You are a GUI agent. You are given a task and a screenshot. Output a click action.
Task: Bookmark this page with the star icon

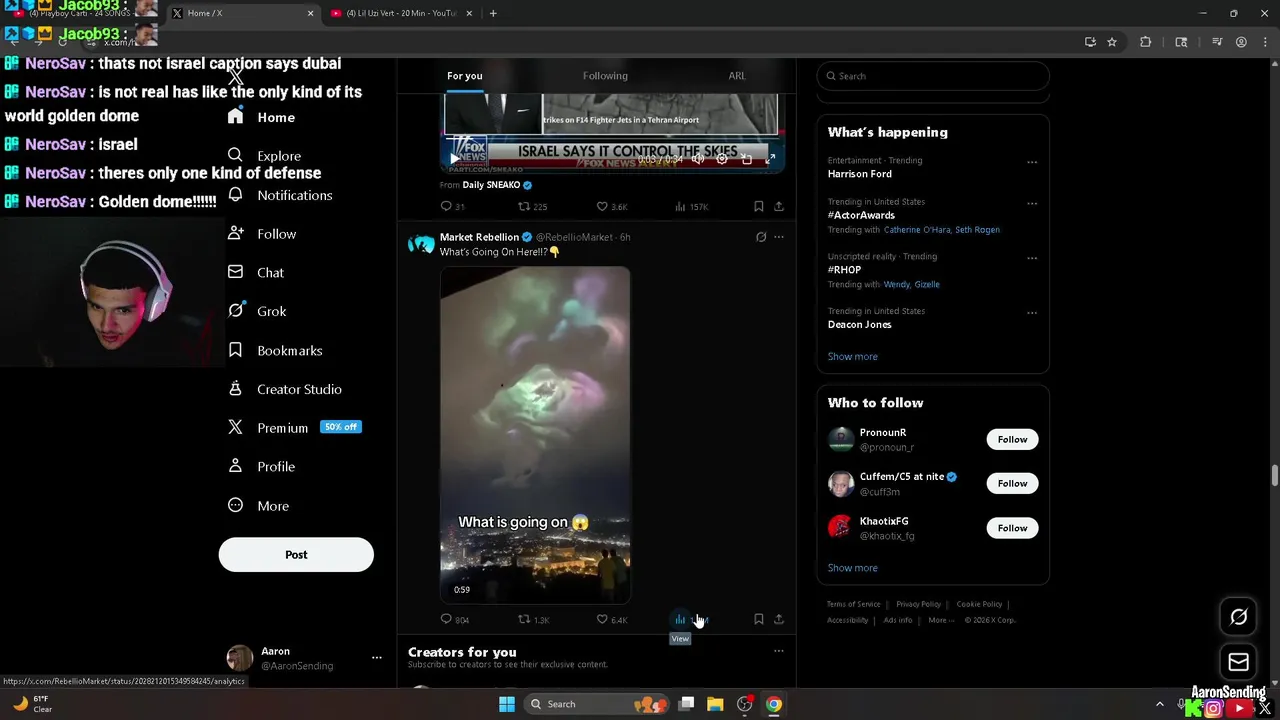[x=1112, y=42]
